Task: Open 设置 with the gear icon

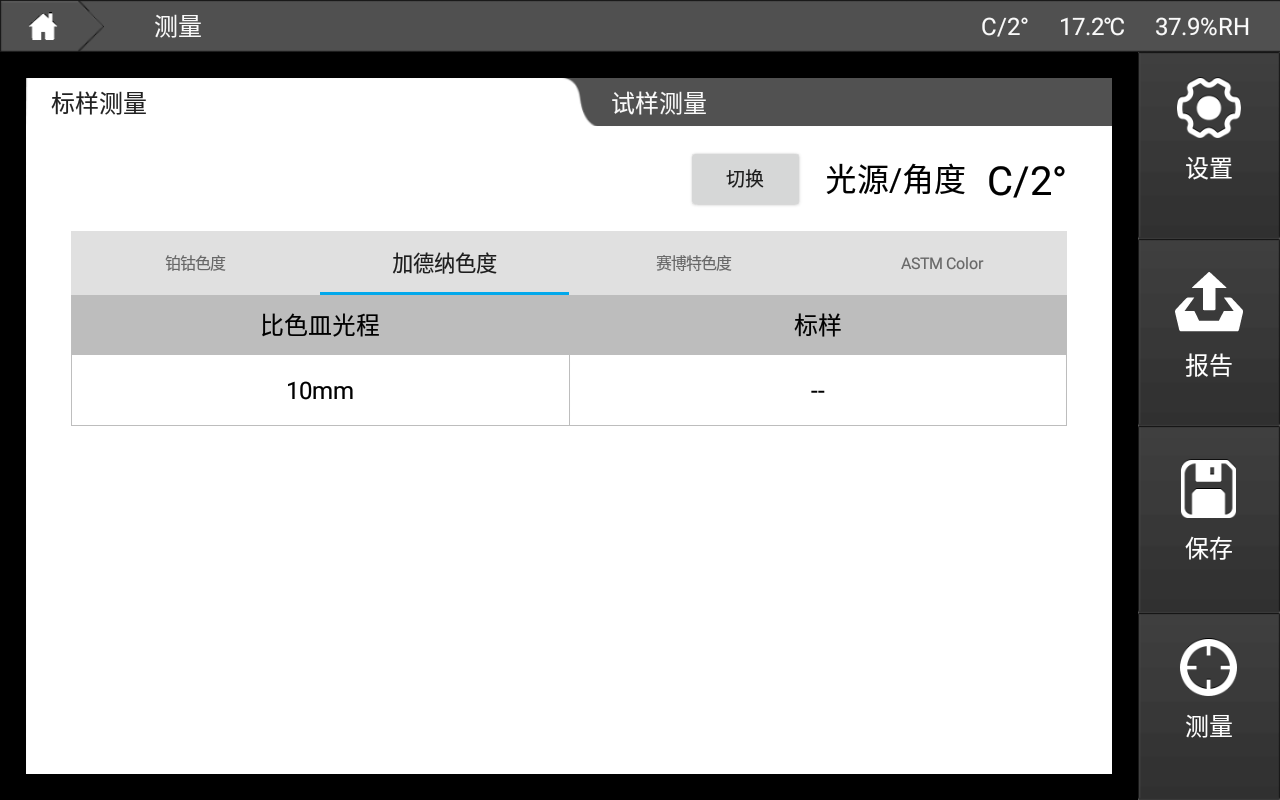Action: pos(1208,128)
